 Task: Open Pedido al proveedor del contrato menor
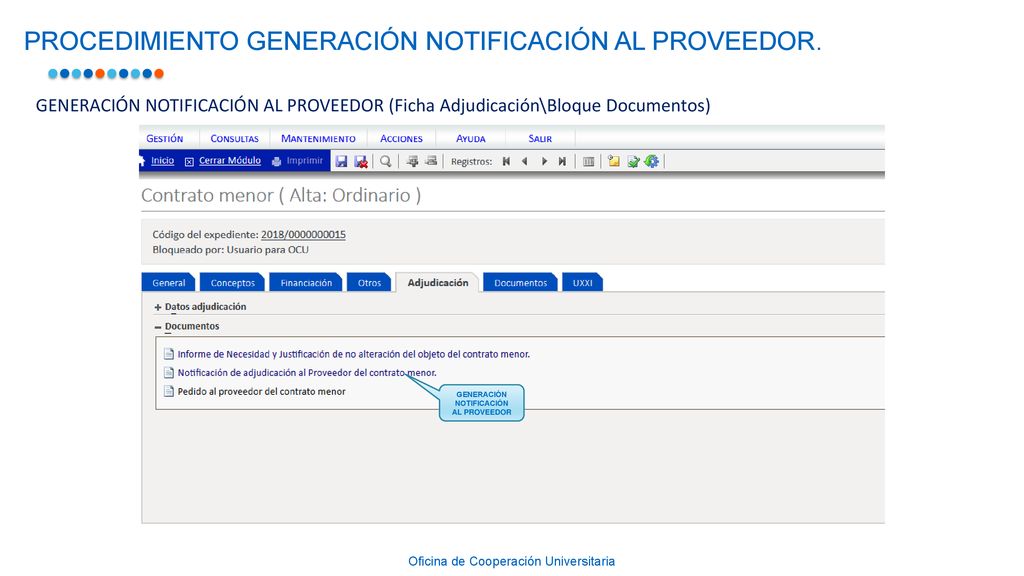pyautogui.click(x=261, y=392)
